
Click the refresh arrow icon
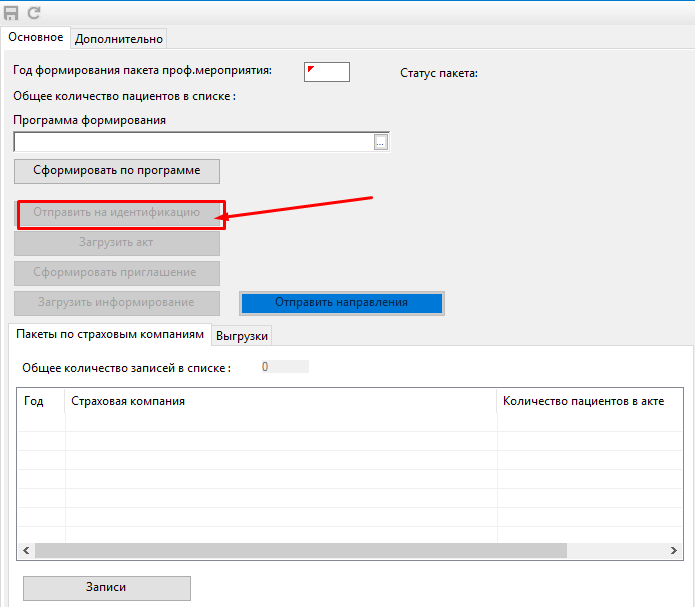[x=34, y=12]
